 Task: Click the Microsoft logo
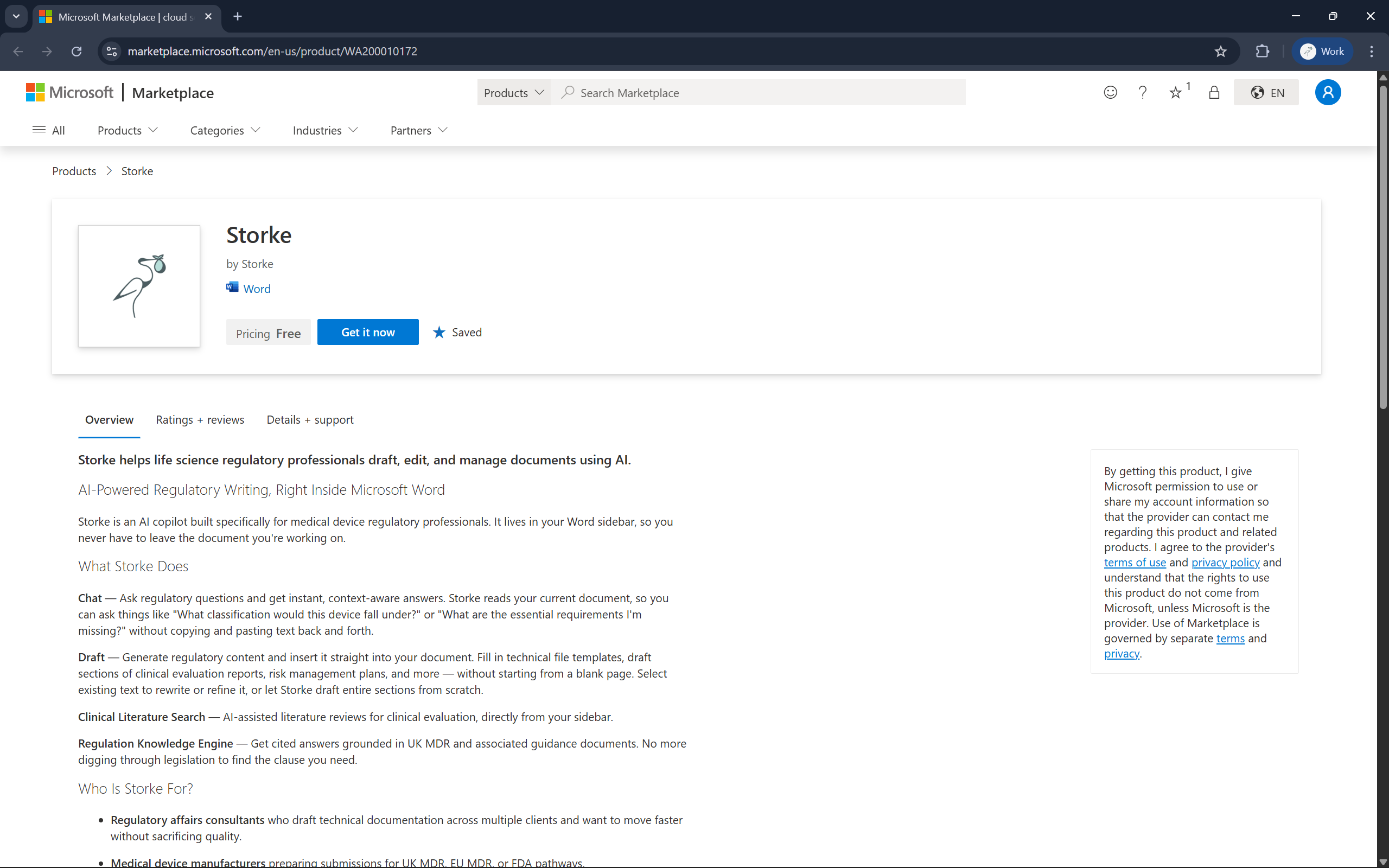coord(70,92)
